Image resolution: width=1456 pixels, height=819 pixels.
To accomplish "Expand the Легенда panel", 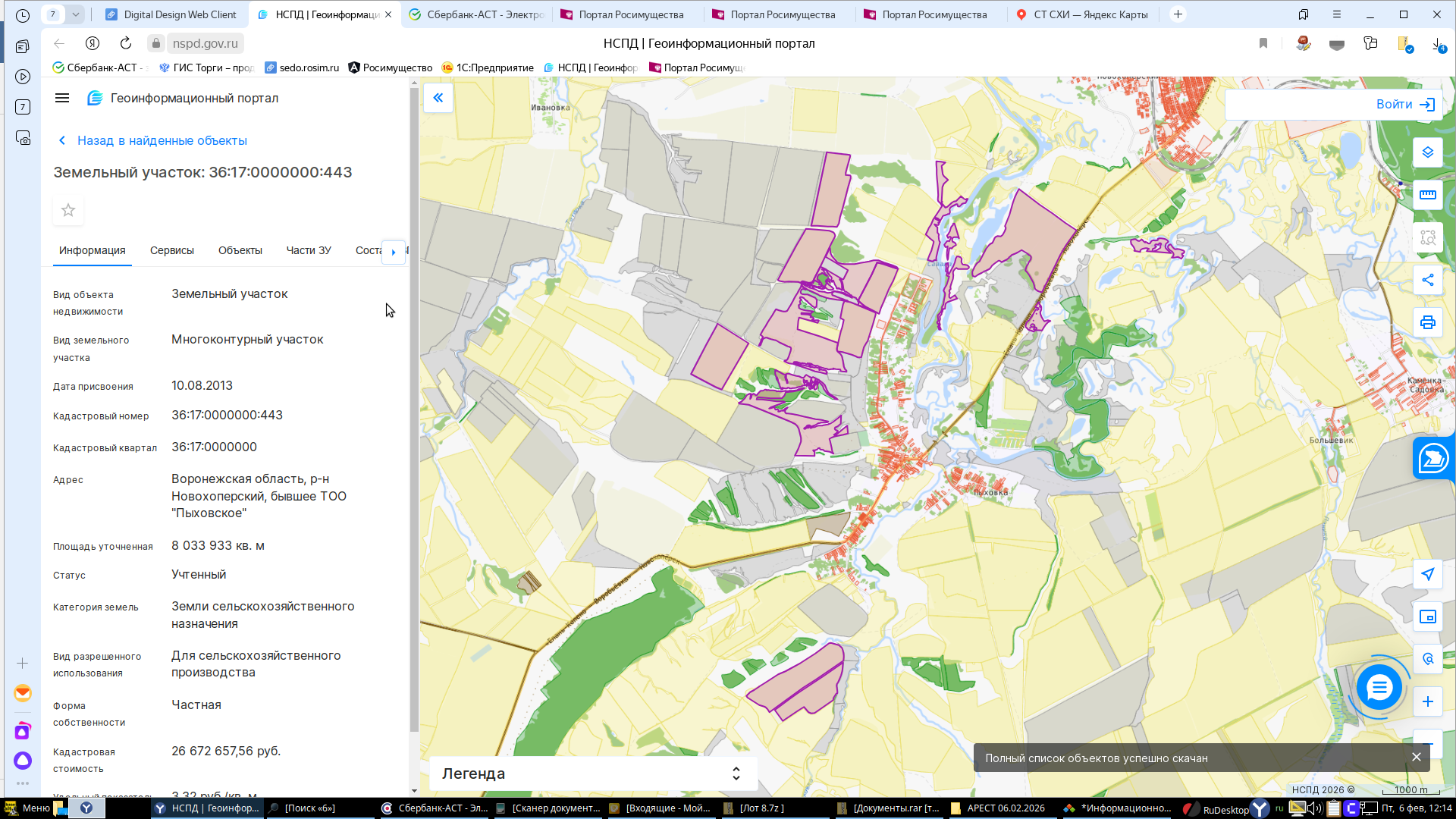I will [x=735, y=773].
